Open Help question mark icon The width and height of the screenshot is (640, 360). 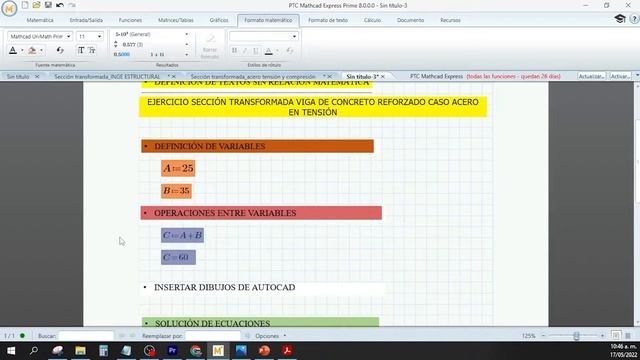pyautogui.click(x=634, y=19)
